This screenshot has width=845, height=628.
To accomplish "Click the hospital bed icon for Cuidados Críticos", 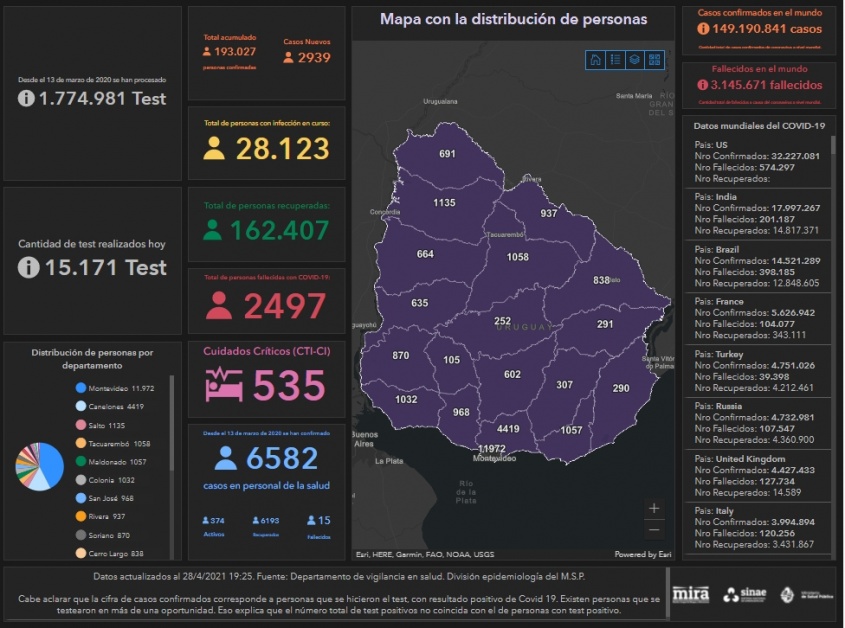I will 224,386.
